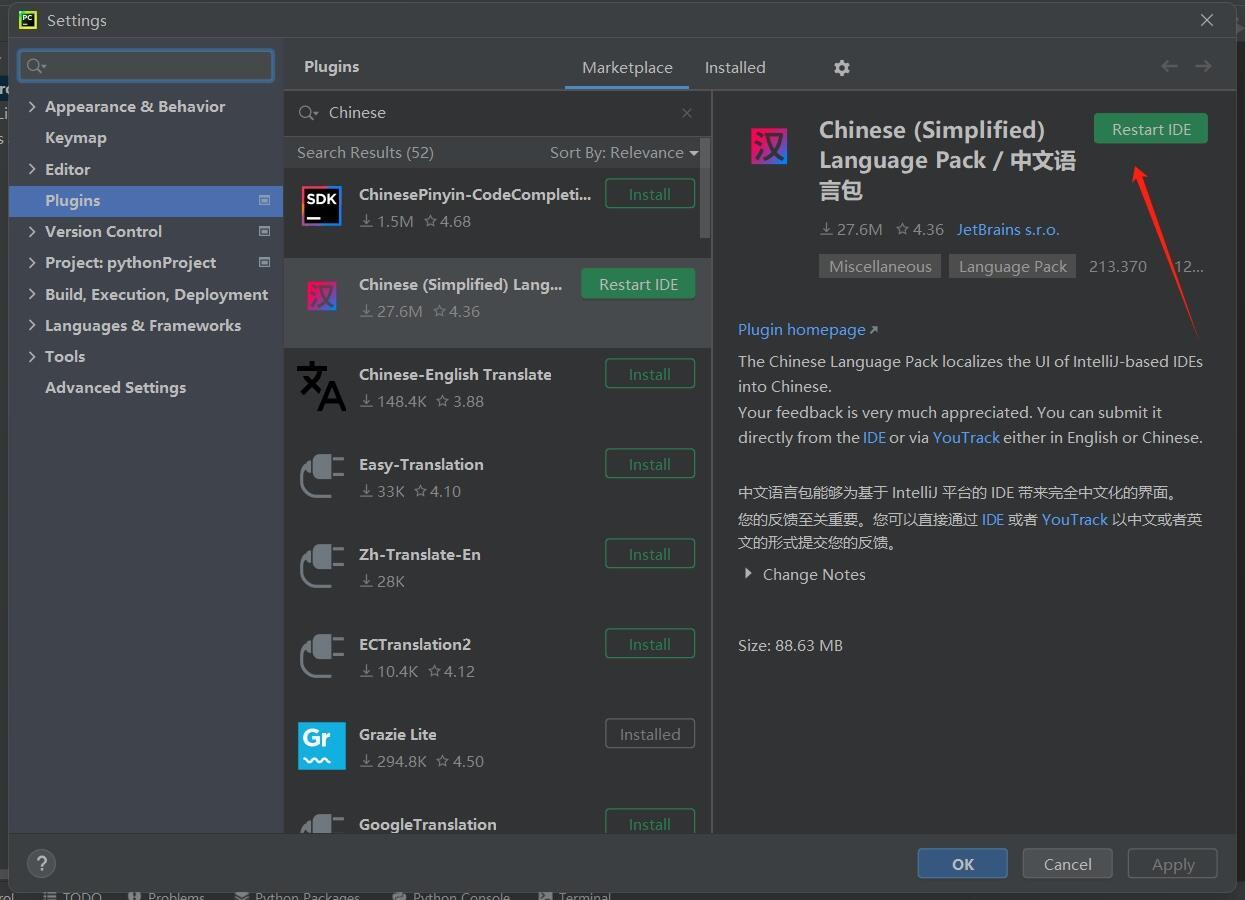Click the 213.370 version text
This screenshot has height=900, width=1245.
tap(1118, 266)
